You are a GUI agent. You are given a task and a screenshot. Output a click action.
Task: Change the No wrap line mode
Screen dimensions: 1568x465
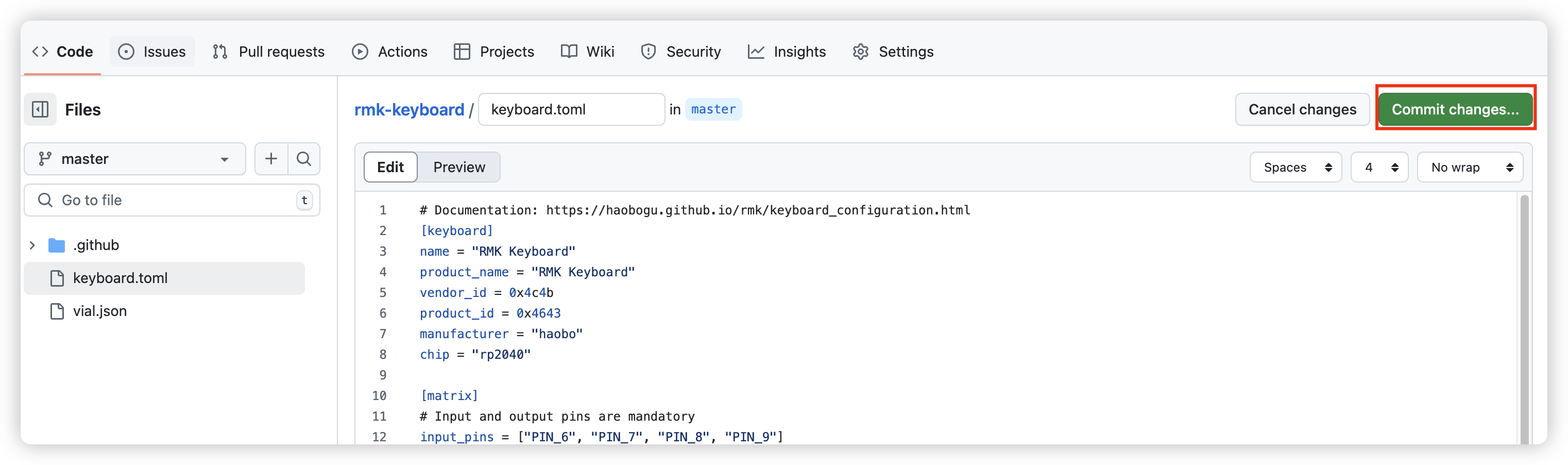click(1470, 168)
